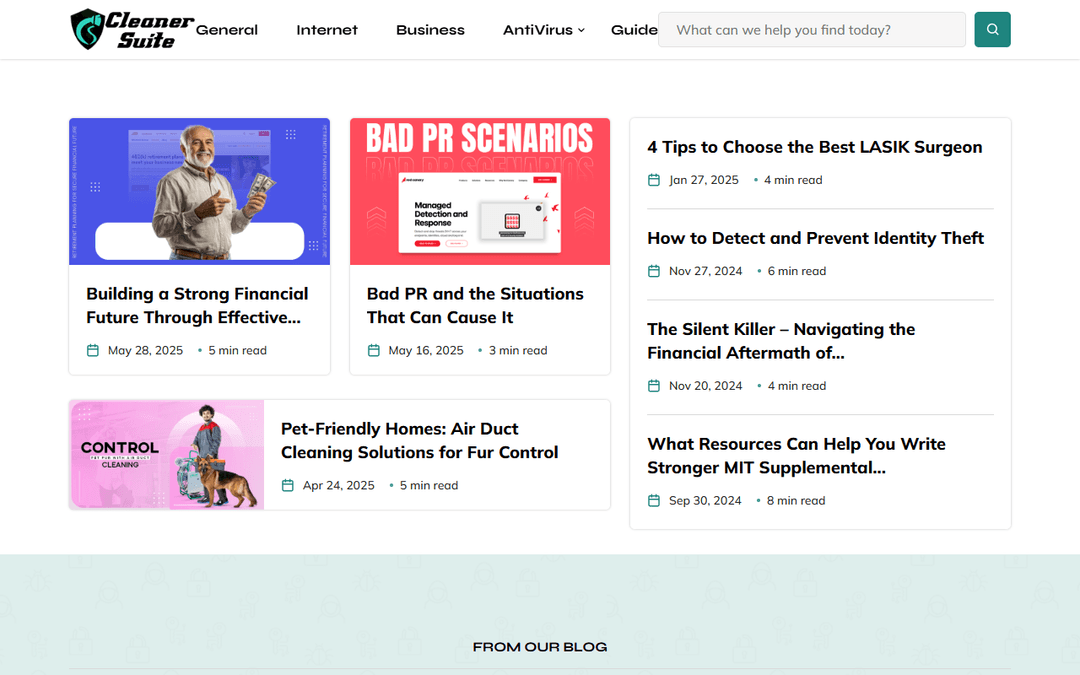The height and width of the screenshot is (675, 1080).
Task: Click the 'Nov 20, 2024' date text
Action: point(706,386)
